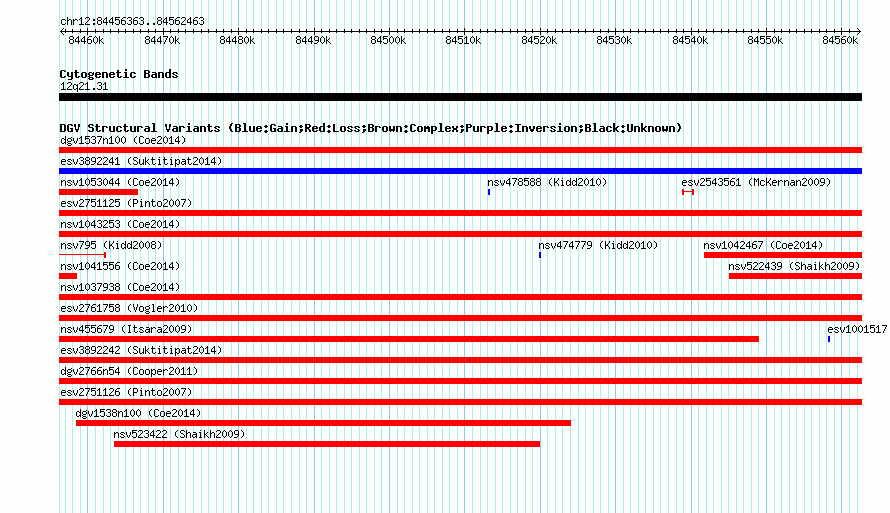The width and height of the screenshot is (890, 513).
Task: Open the esv2751126 (Pinto2007) label
Action: click(126, 392)
